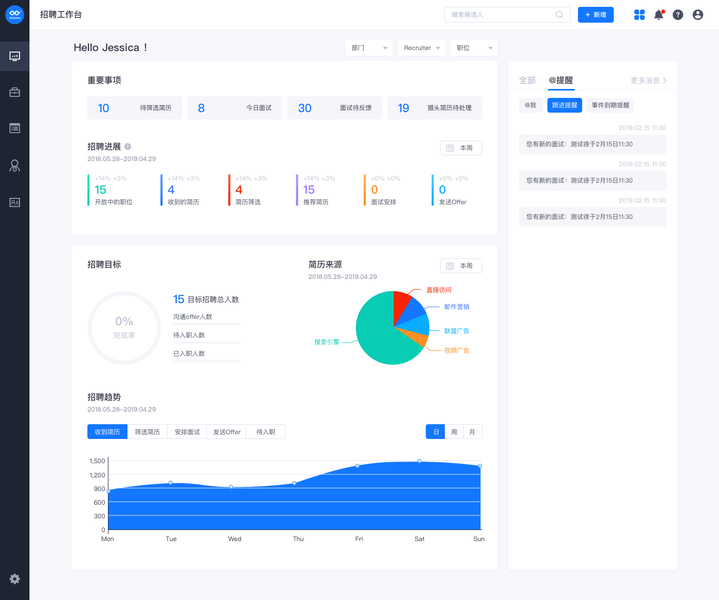Image resolution: width=719 pixels, height=600 pixels.
Task: Select the 跟进提醒 filter chip
Action: [x=564, y=105]
